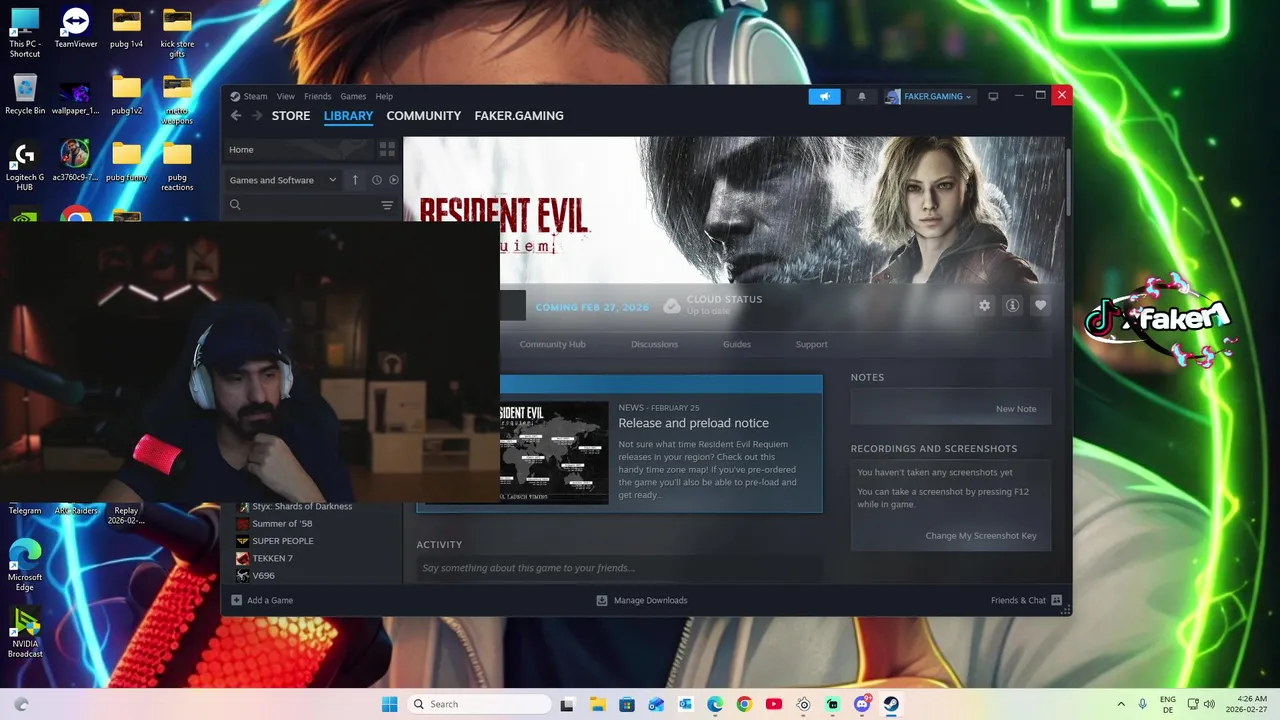Open the Discussions link

654,344
